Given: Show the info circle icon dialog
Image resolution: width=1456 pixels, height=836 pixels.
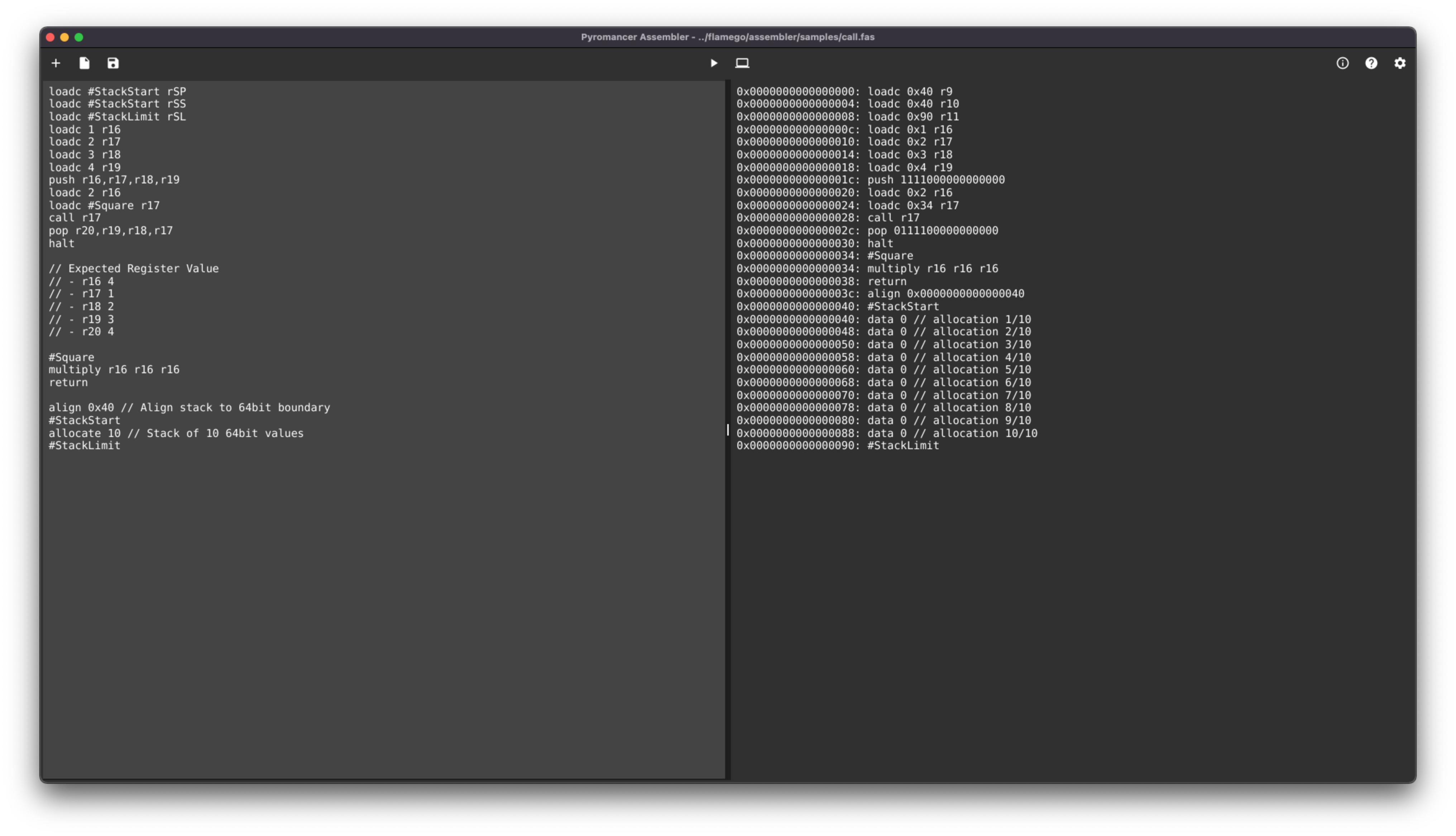Looking at the screenshot, I should click(1342, 63).
